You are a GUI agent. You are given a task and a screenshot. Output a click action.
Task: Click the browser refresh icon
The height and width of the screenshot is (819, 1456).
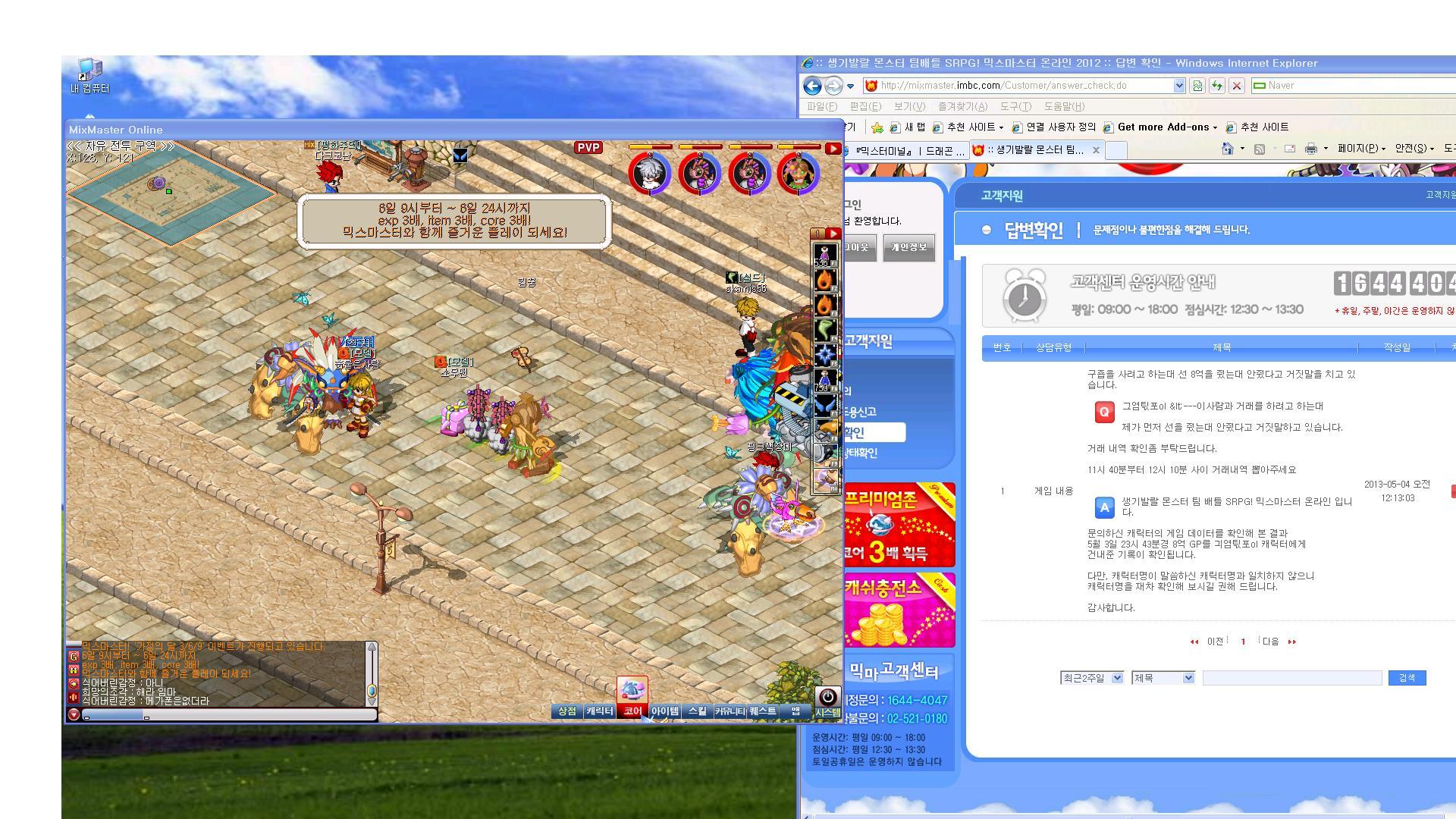pyautogui.click(x=1217, y=86)
